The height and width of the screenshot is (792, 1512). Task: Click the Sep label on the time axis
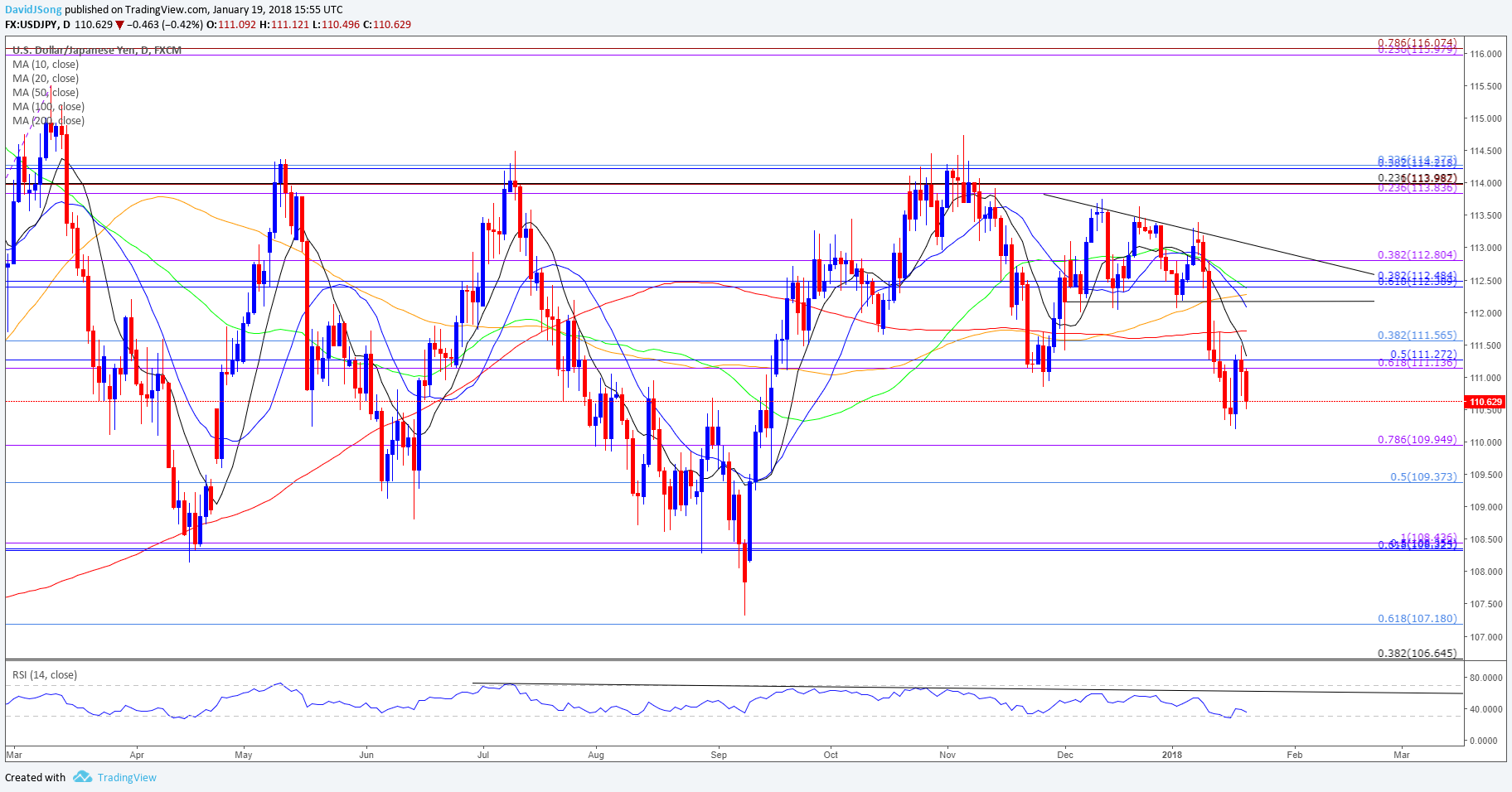[719, 755]
